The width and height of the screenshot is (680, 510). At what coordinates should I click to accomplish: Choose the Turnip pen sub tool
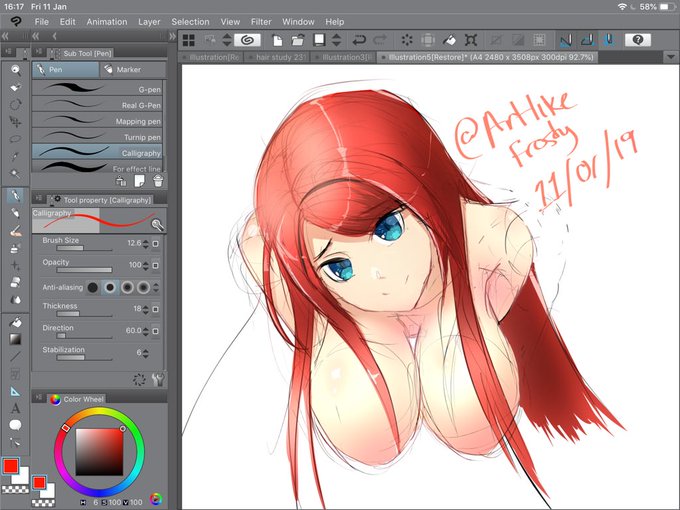[x=97, y=137]
